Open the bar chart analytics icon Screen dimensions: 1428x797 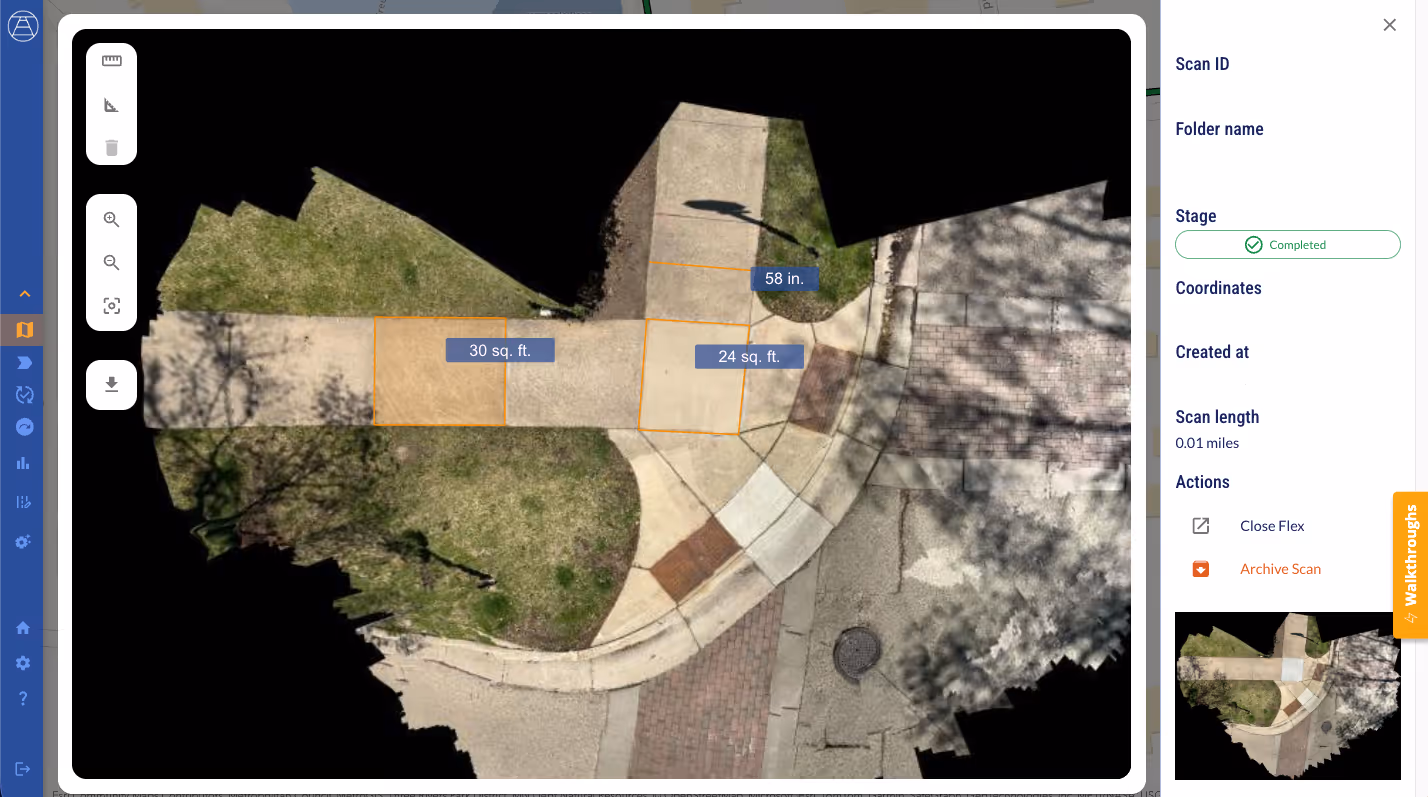tap(24, 463)
